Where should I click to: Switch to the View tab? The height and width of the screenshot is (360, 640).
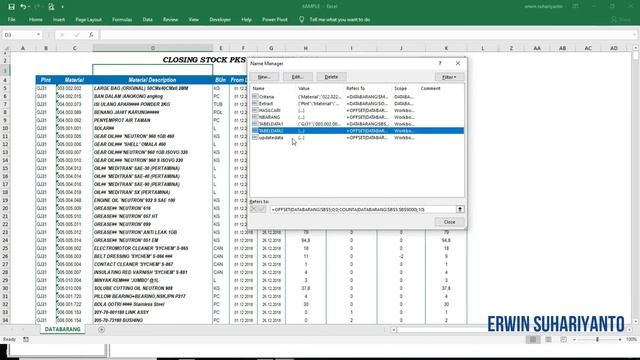(193, 20)
